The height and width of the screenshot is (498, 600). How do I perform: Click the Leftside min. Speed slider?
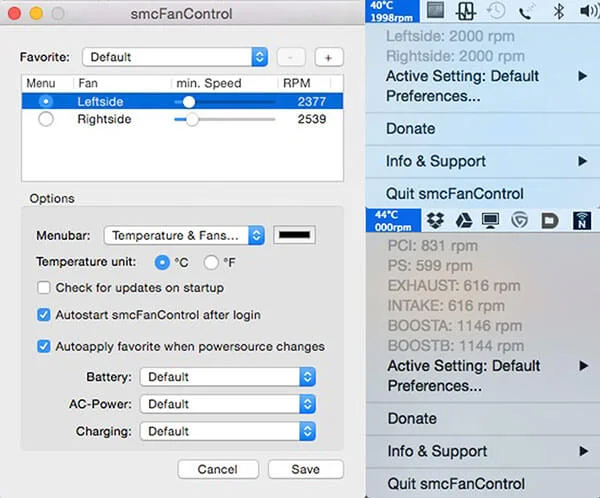(x=225, y=102)
